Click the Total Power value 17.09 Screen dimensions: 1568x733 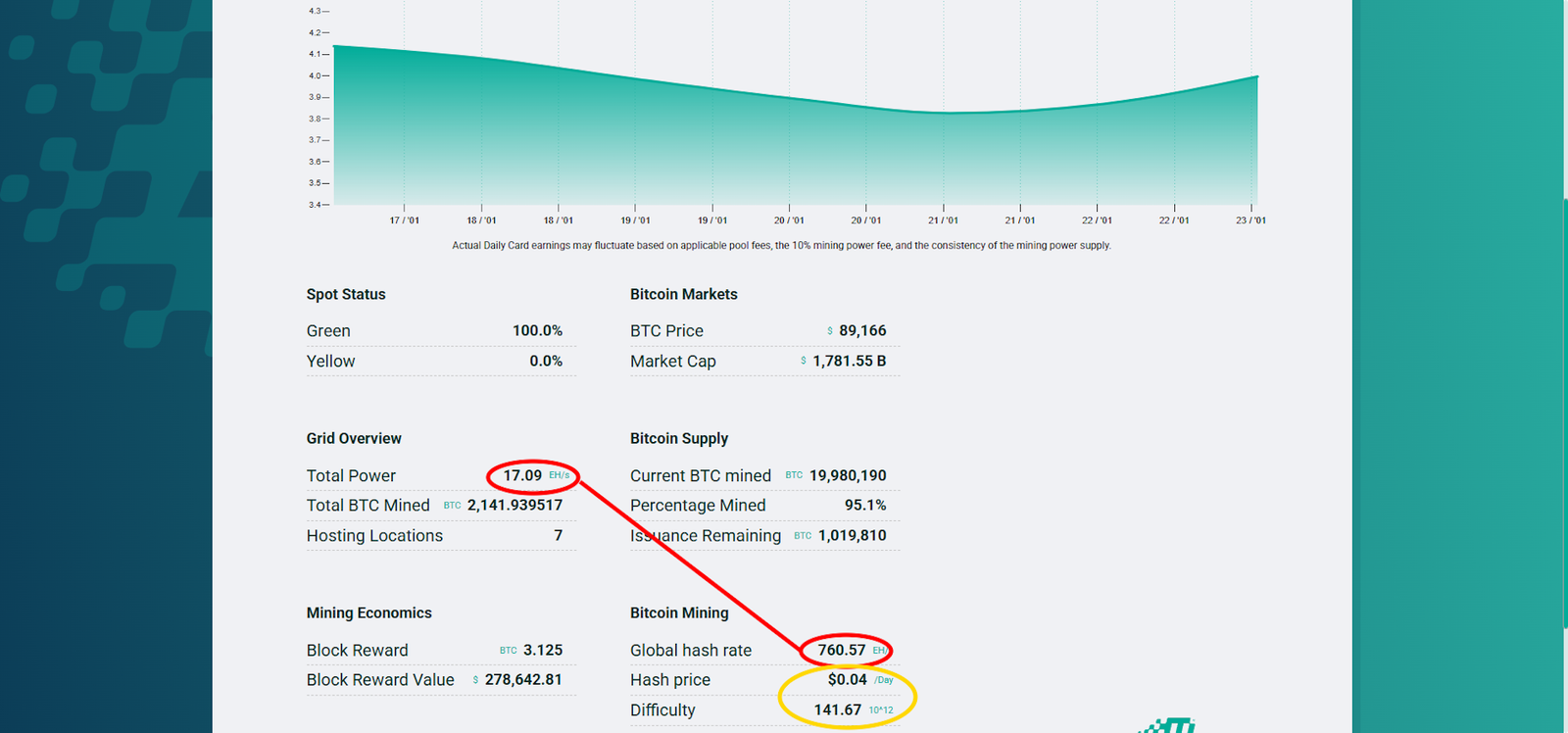pos(522,475)
